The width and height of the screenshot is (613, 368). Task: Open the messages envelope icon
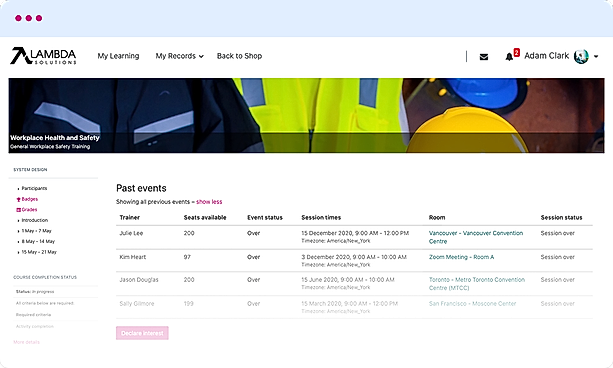484,57
